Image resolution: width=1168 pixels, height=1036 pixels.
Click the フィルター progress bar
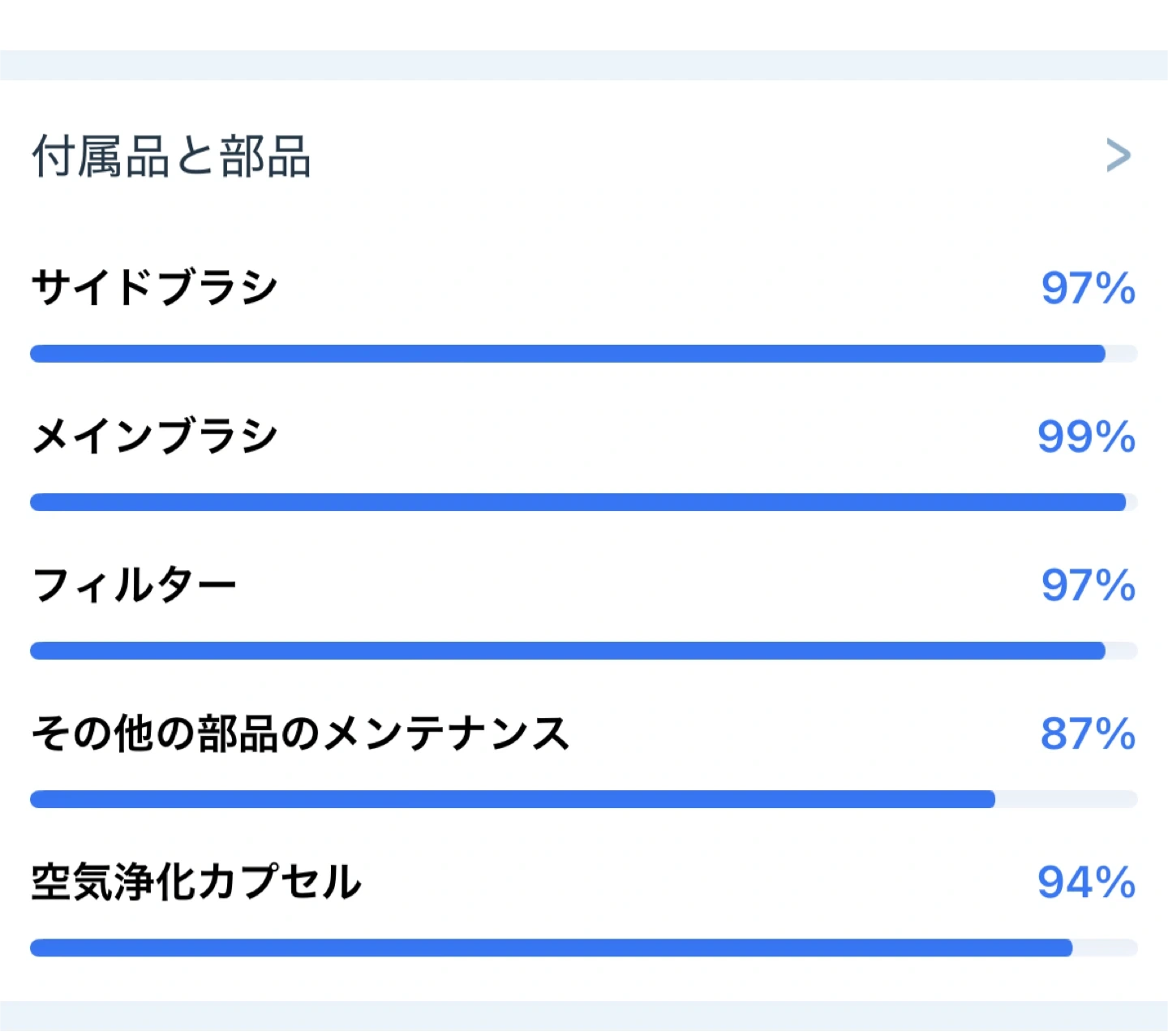[x=568, y=651]
